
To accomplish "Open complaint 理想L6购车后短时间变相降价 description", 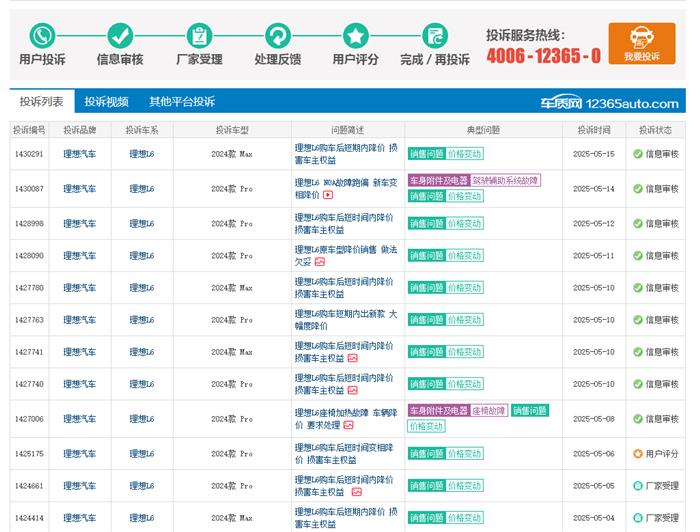I will [x=344, y=454].
